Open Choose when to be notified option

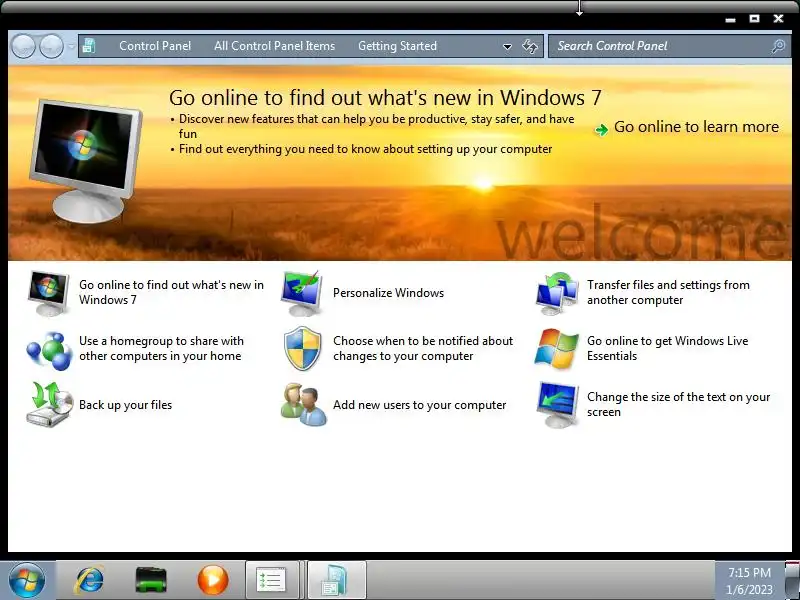pos(423,348)
